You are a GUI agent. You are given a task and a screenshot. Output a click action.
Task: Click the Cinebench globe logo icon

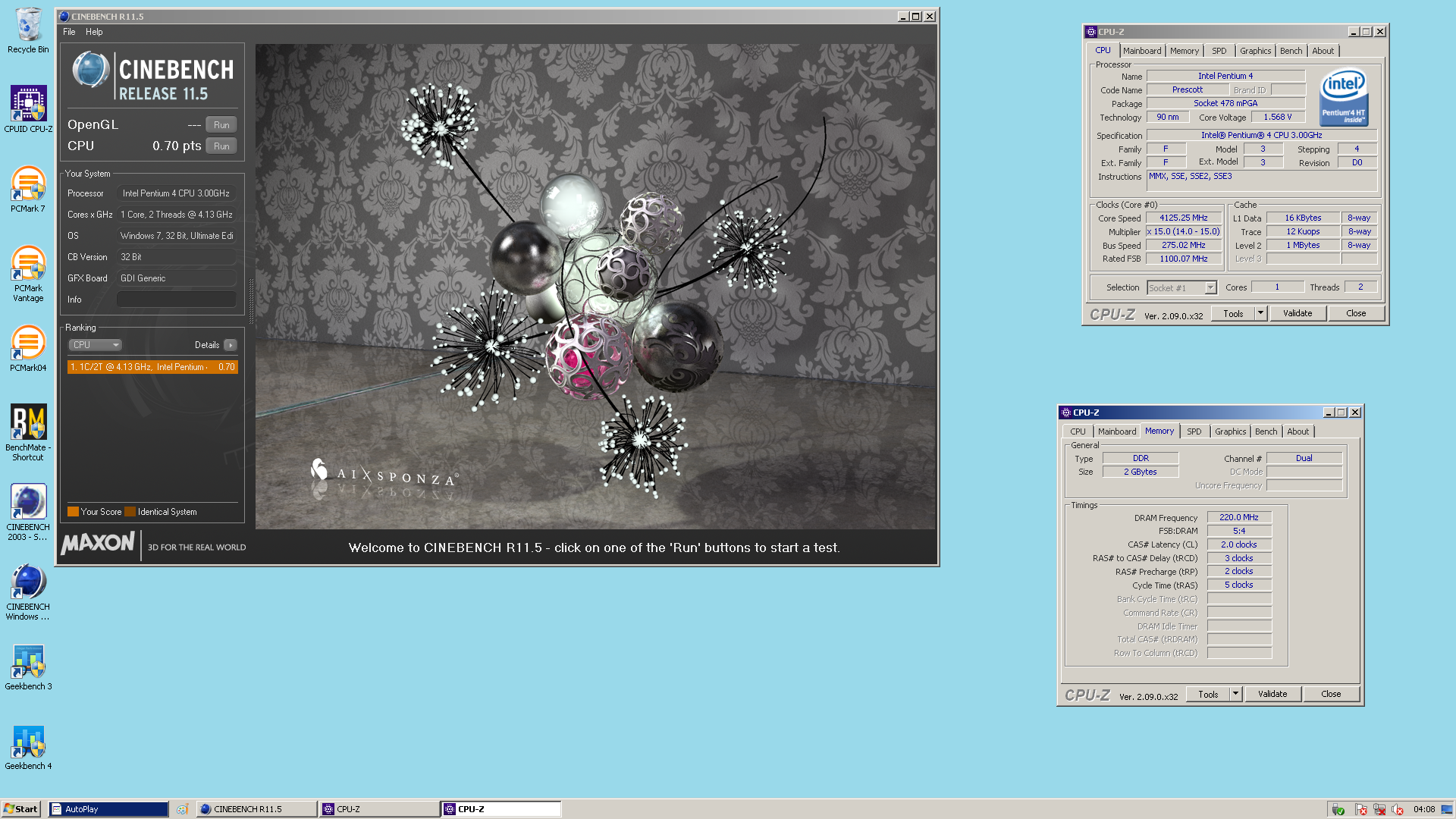click(x=91, y=70)
